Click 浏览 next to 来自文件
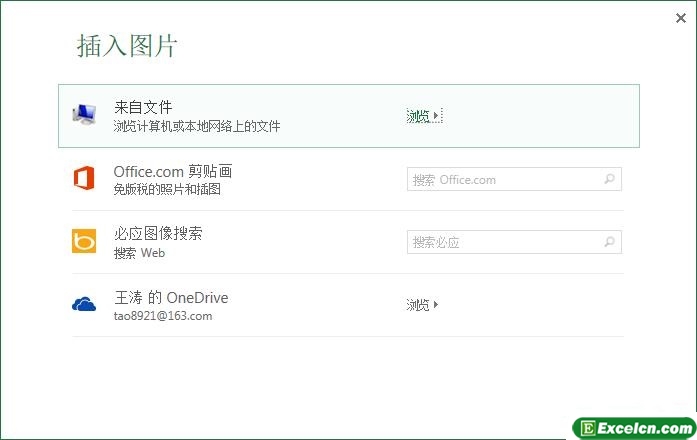The image size is (697, 440). 424,116
